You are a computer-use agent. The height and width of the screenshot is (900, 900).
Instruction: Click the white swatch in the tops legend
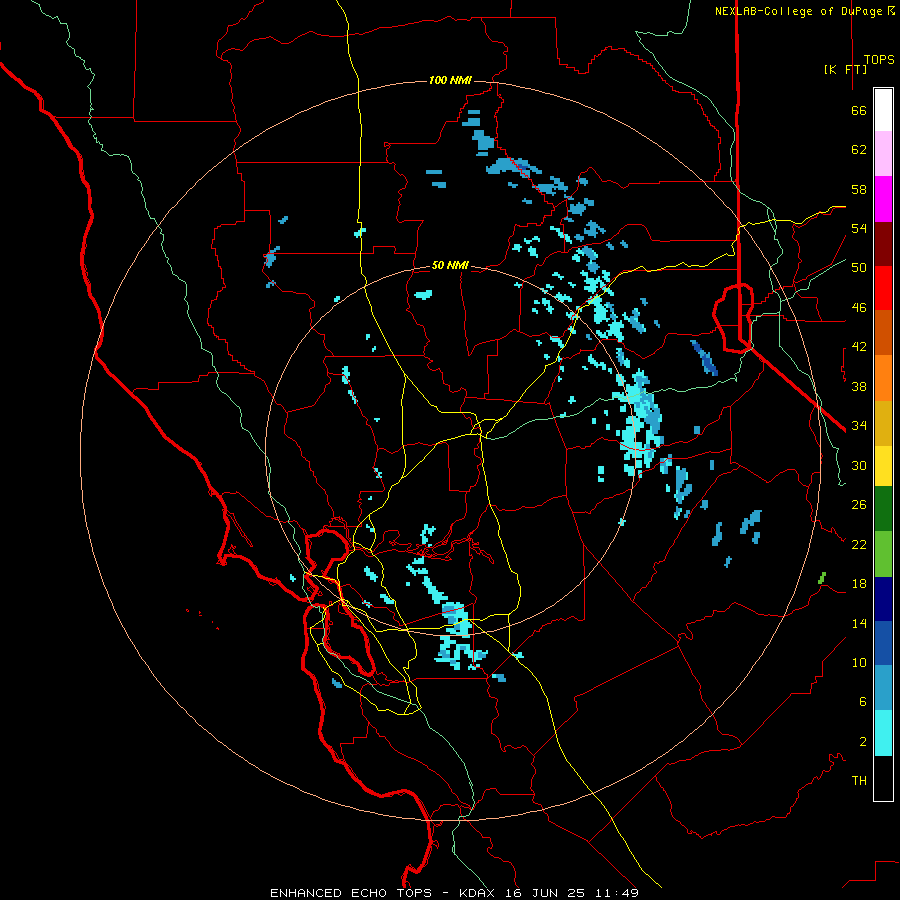883,110
